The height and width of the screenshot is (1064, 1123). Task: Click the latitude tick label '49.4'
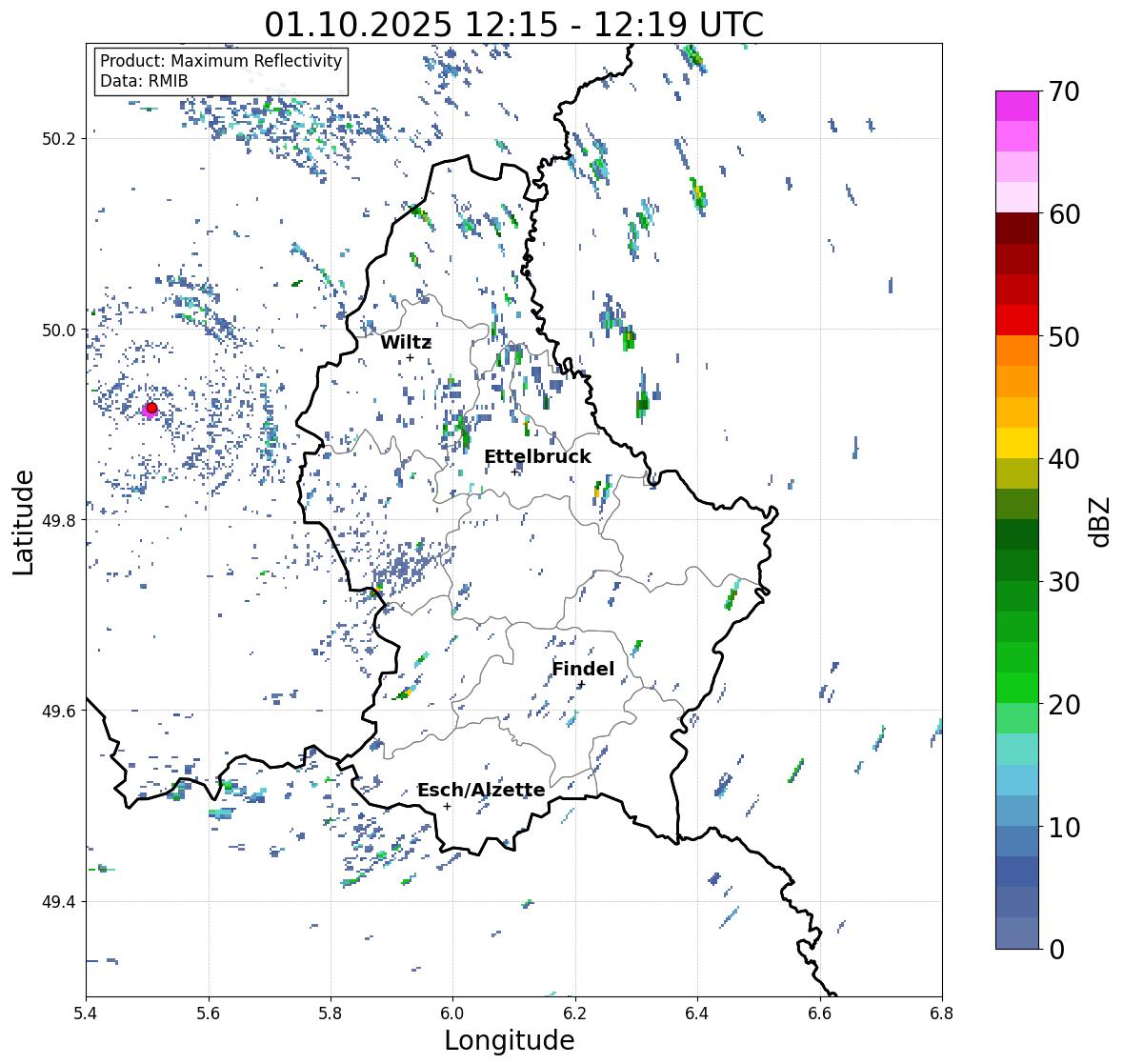tap(59, 901)
